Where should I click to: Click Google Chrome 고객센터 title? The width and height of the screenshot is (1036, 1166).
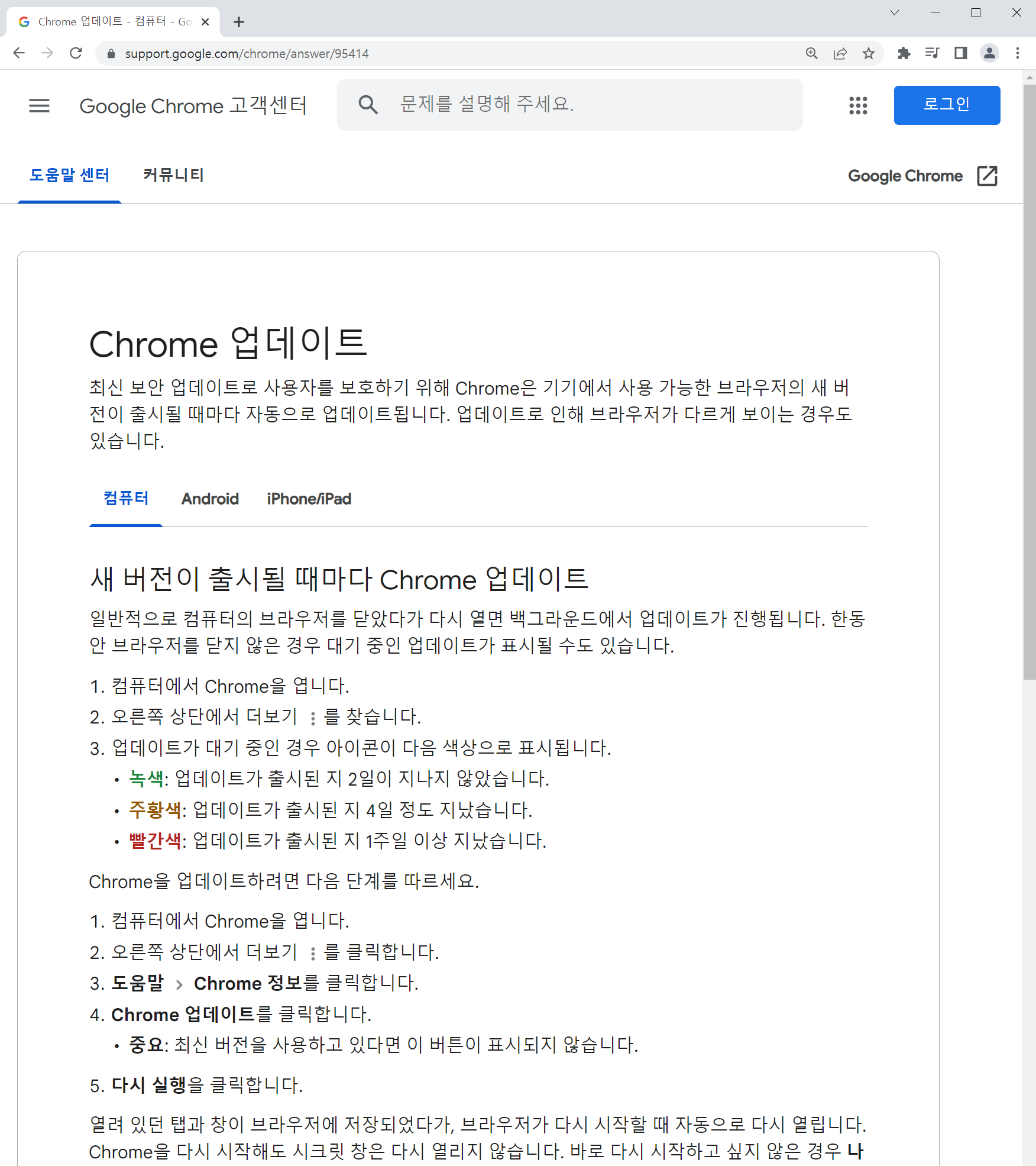(193, 106)
